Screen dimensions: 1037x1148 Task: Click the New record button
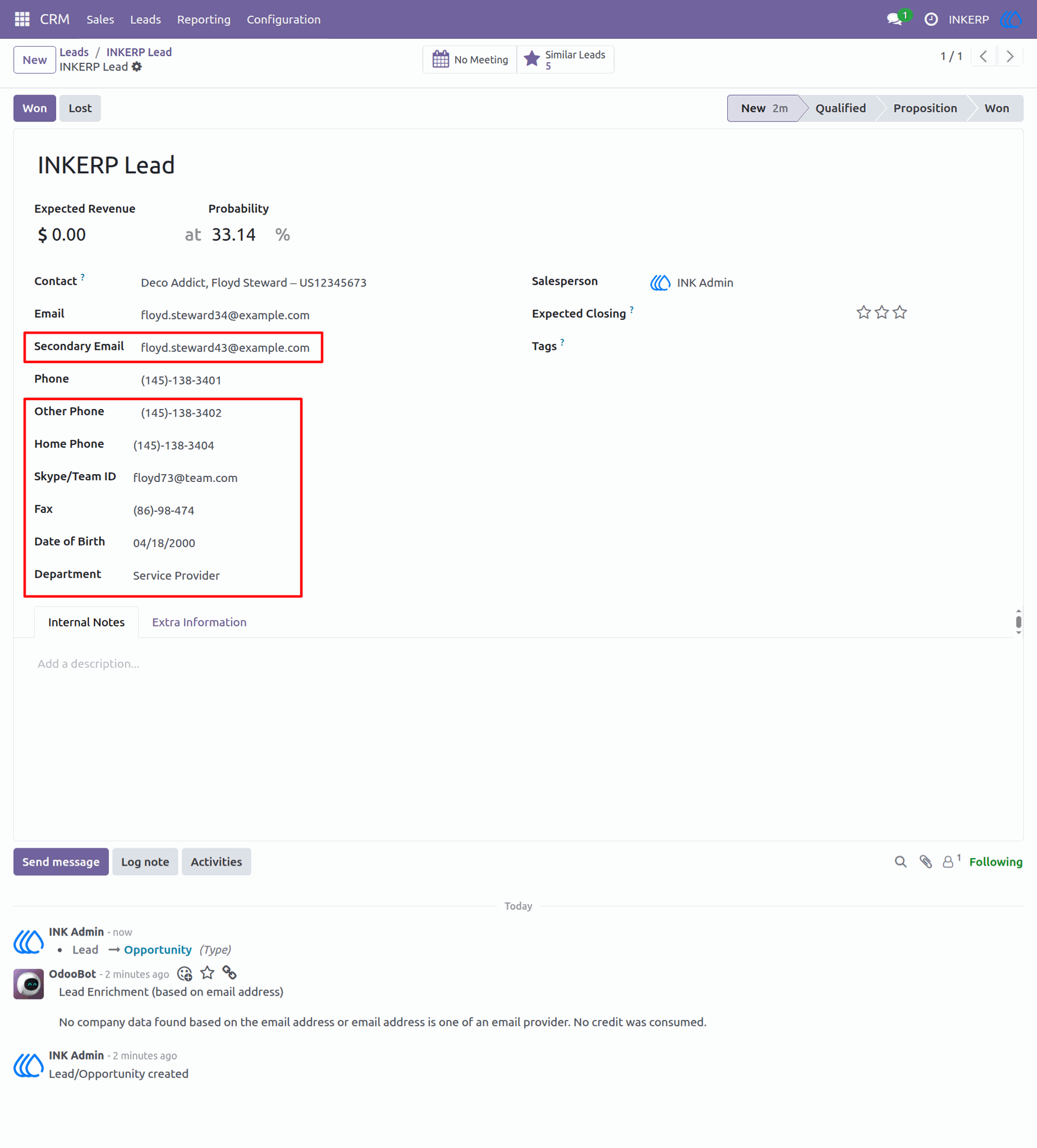[35, 60]
